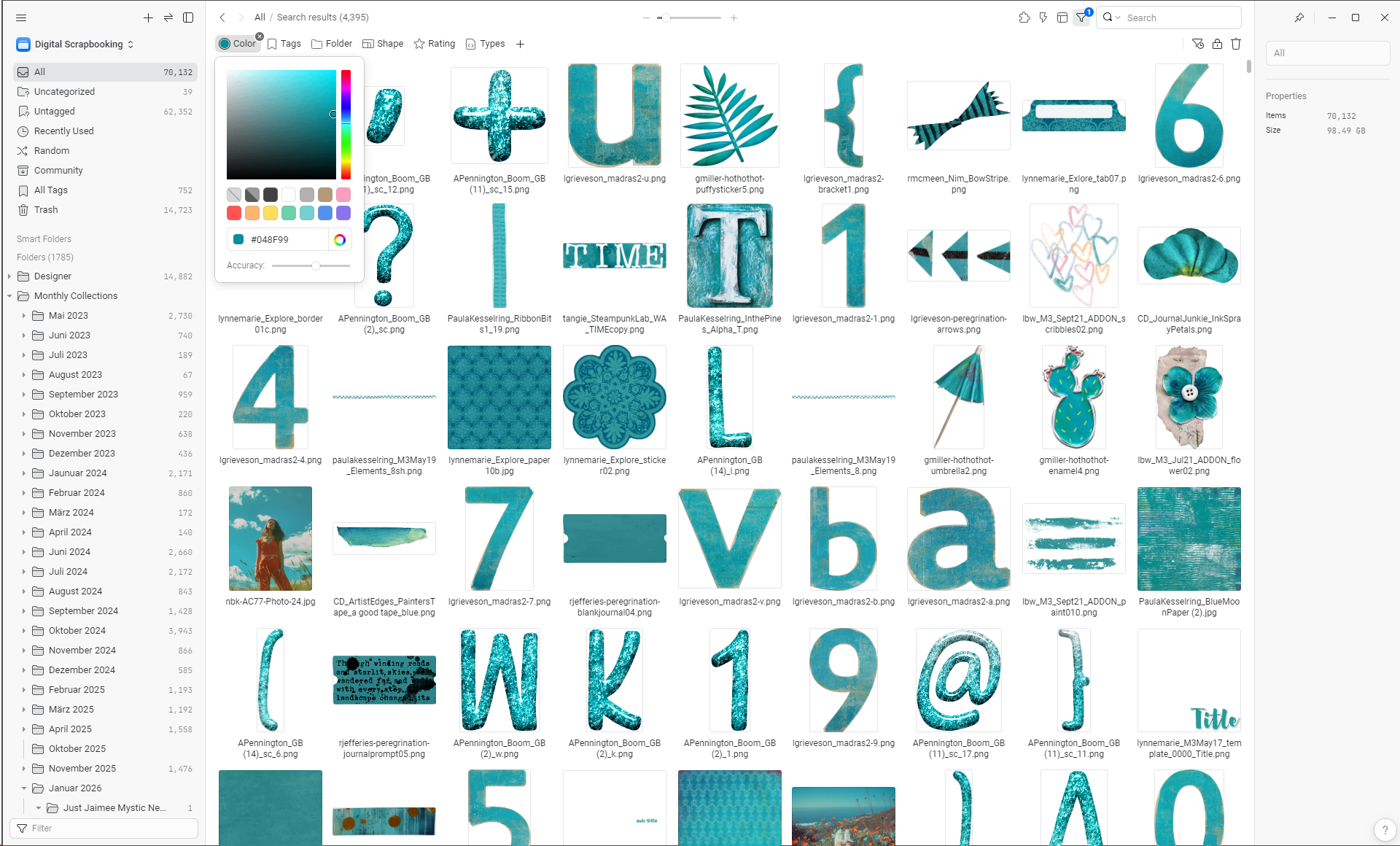Click the switch library arrows icon

pyautogui.click(x=168, y=18)
